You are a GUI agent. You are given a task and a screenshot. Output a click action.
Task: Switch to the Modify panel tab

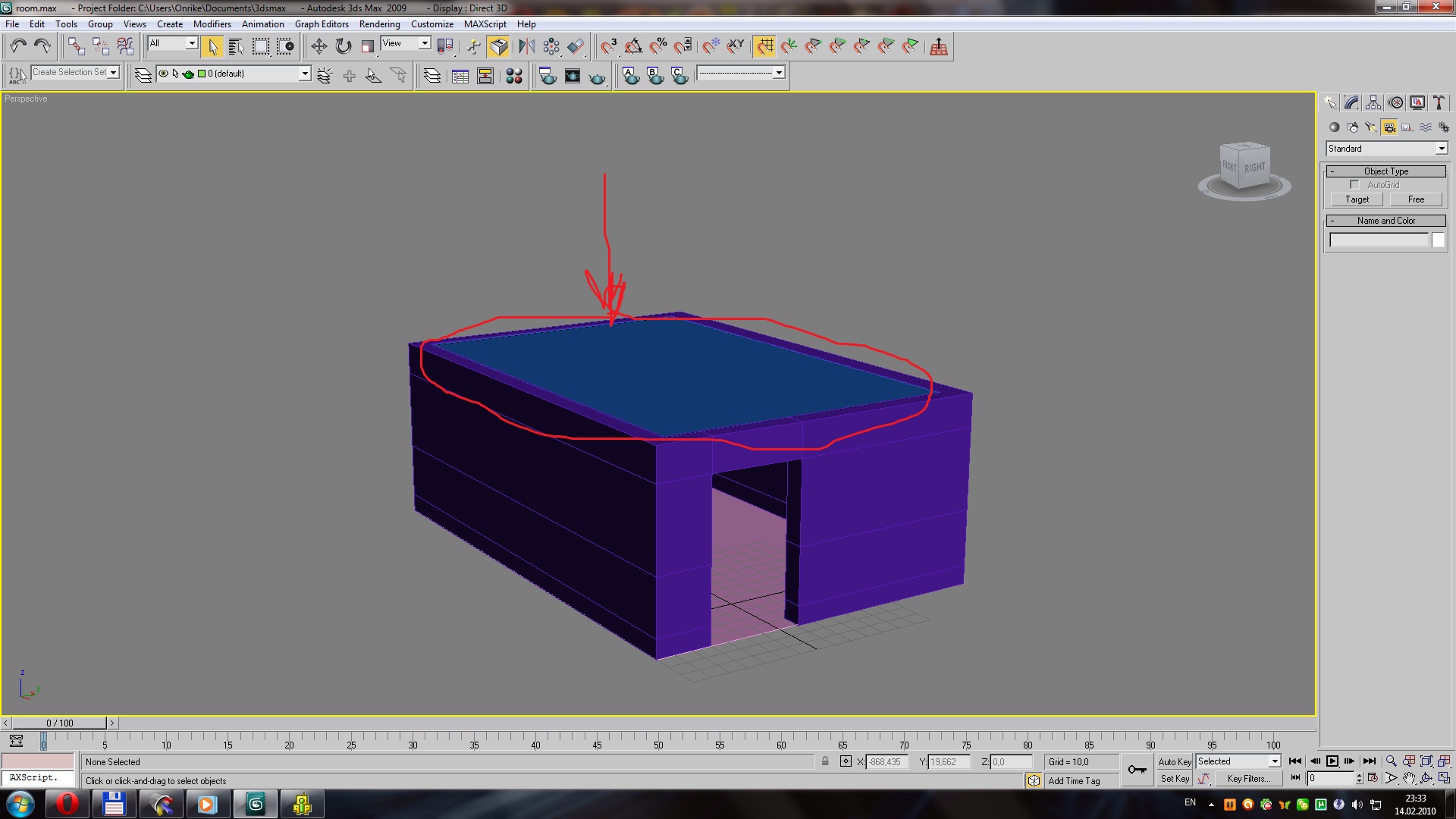coord(1351,102)
